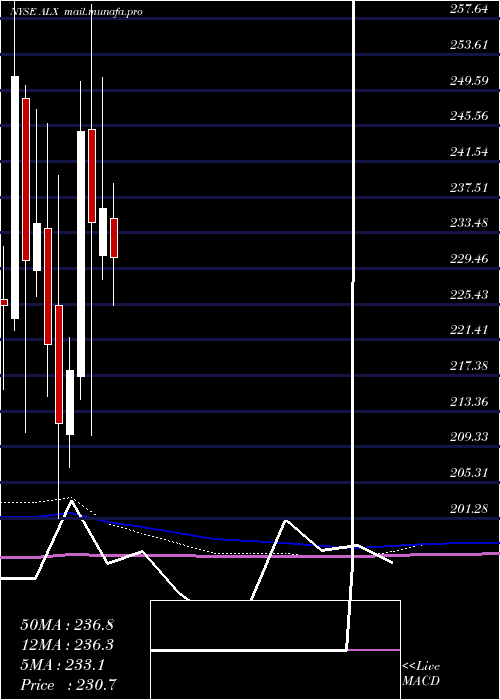Click the Price : 230.7 reading

coord(70,685)
